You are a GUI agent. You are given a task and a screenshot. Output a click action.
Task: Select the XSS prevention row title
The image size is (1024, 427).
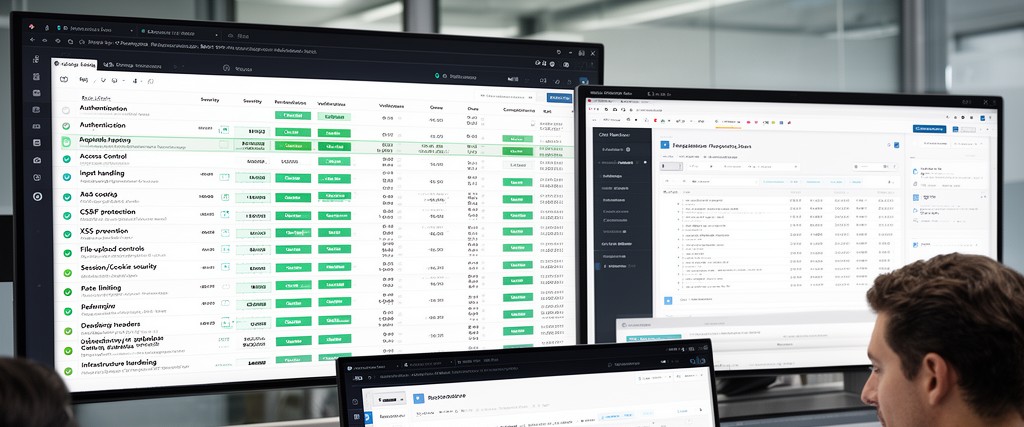pos(104,231)
